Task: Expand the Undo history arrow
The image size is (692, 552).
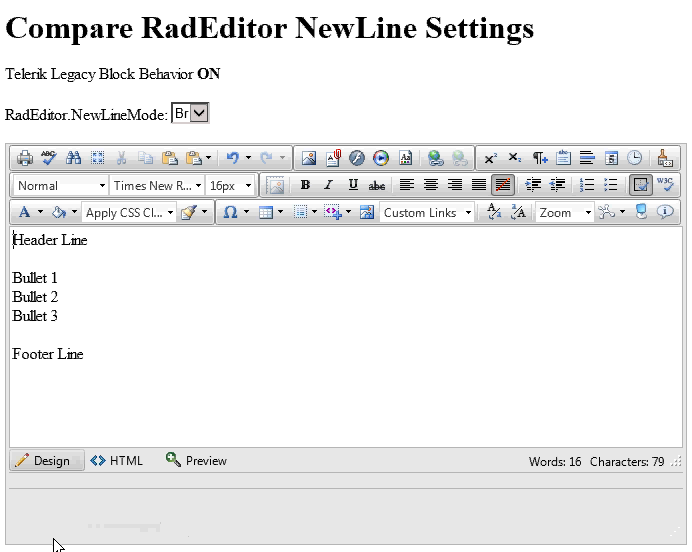Action: 248,158
